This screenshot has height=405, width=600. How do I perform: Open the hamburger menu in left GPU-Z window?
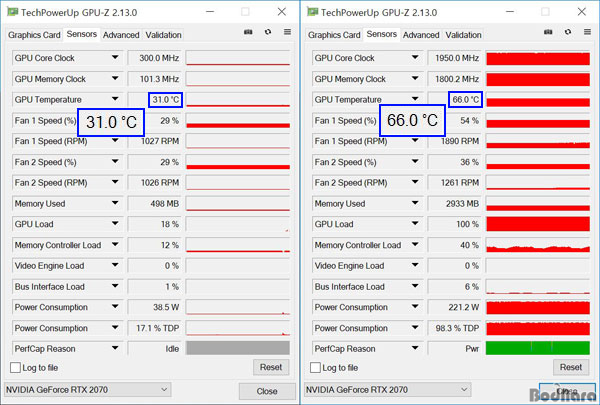click(287, 32)
